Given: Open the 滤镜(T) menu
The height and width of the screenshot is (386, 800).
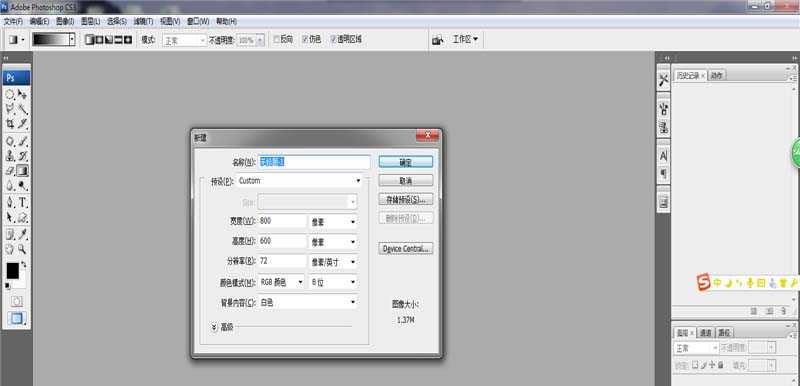Looking at the screenshot, I should coord(143,21).
